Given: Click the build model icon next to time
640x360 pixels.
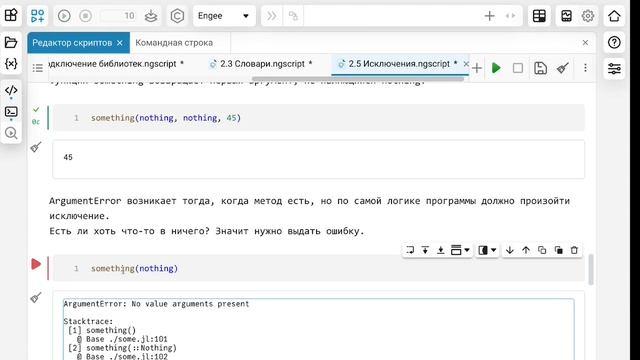Looking at the screenshot, I should [x=151, y=16].
